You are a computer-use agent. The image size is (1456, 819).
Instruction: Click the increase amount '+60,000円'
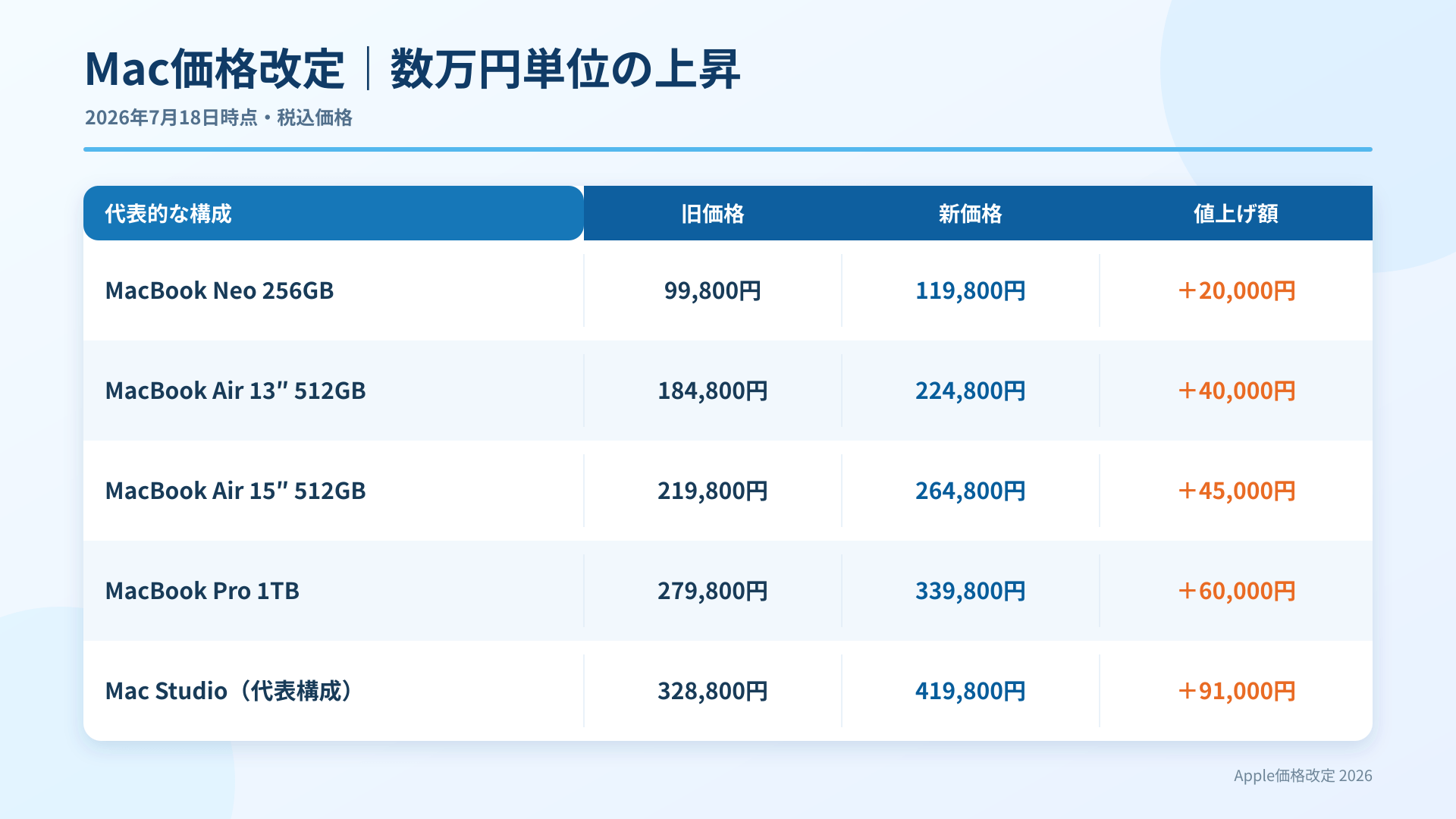pyautogui.click(x=1235, y=591)
